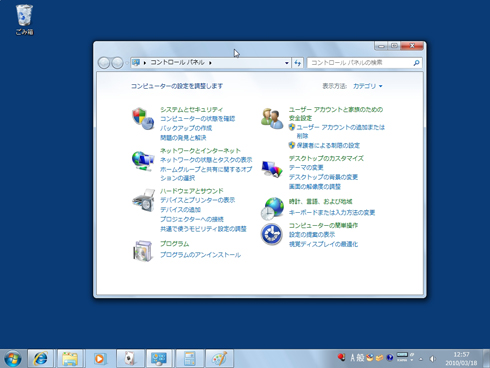Viewport: 490px width, 368px height.
Task: Click the address bar refresh button
Action: coord(298,63)
